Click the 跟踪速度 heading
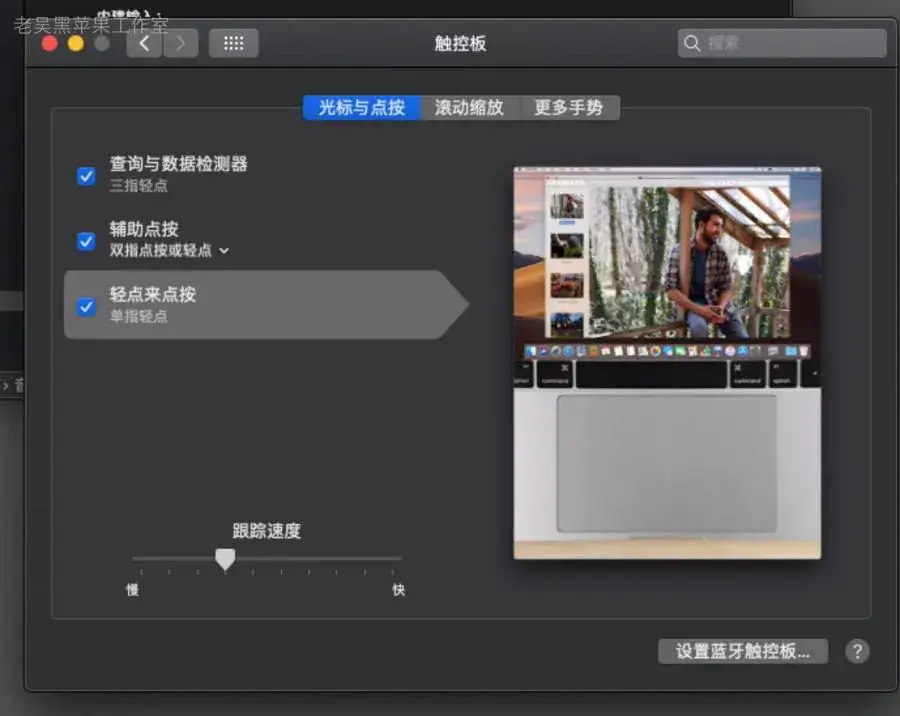The image size is (900, 716). [x=267, y=531]
